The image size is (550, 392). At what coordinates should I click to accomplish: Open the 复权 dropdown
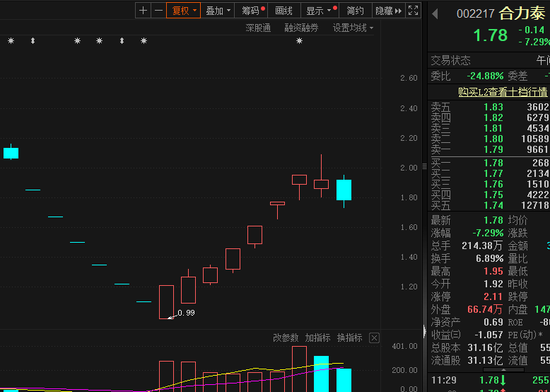point(183,11)
